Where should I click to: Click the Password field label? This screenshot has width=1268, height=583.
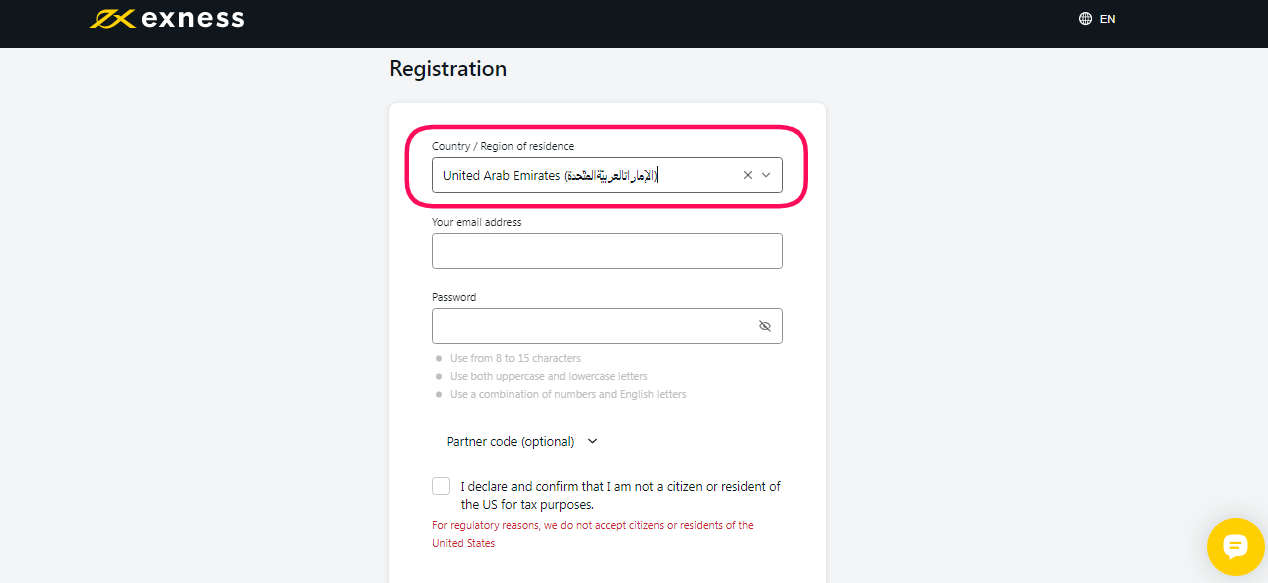click(x=454, y=297)
